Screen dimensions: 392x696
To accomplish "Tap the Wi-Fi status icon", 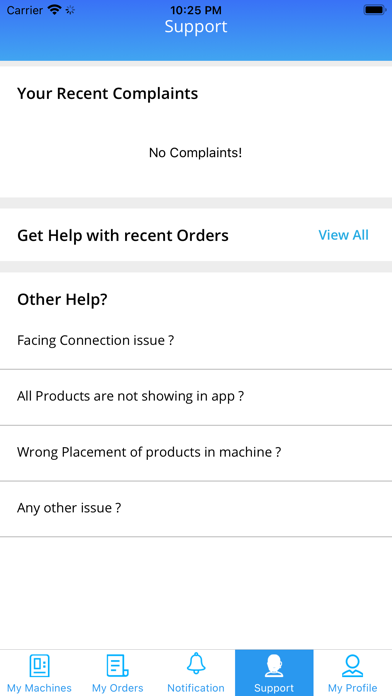I will coord(55,10).
